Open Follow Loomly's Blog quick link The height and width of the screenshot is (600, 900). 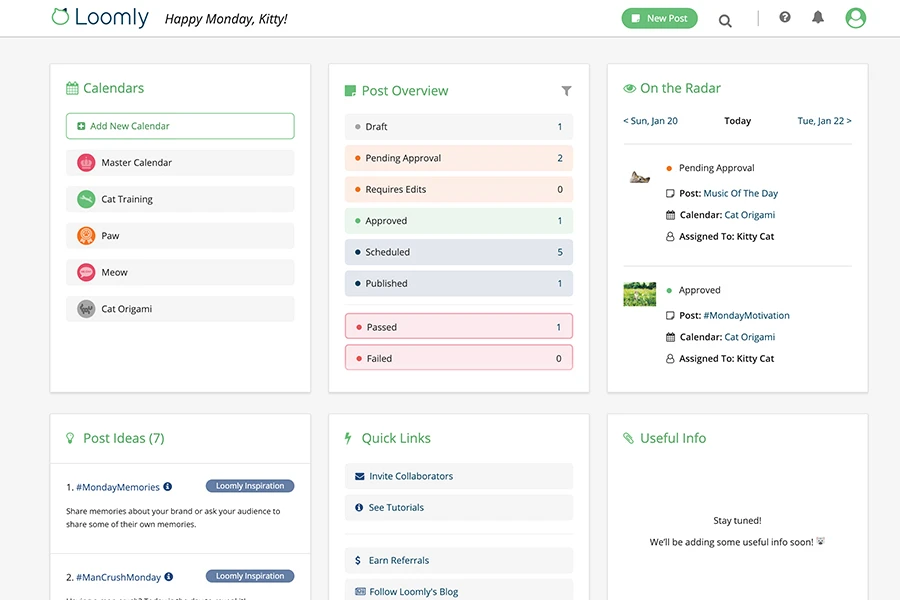click(x=459, y=591)
